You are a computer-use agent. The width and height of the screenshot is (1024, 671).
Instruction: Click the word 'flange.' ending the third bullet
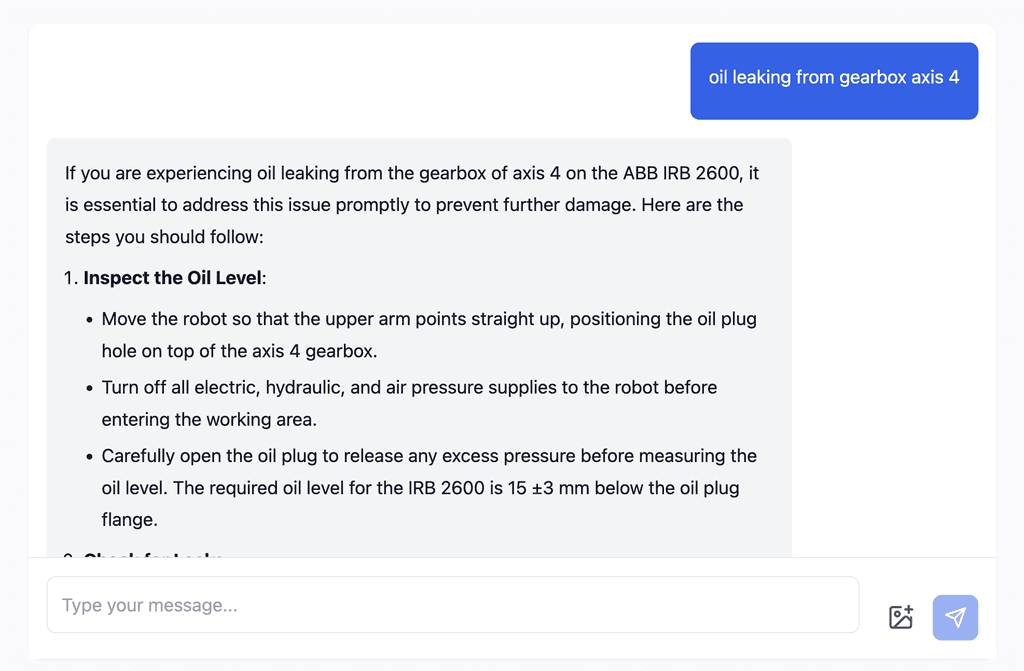129,520
